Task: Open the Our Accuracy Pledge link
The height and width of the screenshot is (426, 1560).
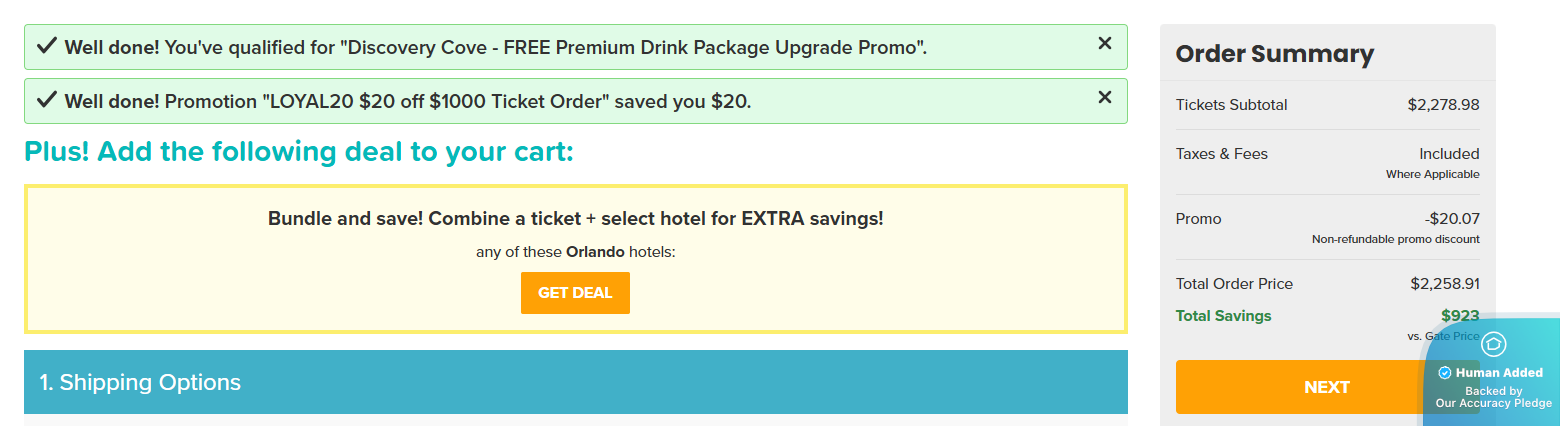Action: click(1493, 403)
